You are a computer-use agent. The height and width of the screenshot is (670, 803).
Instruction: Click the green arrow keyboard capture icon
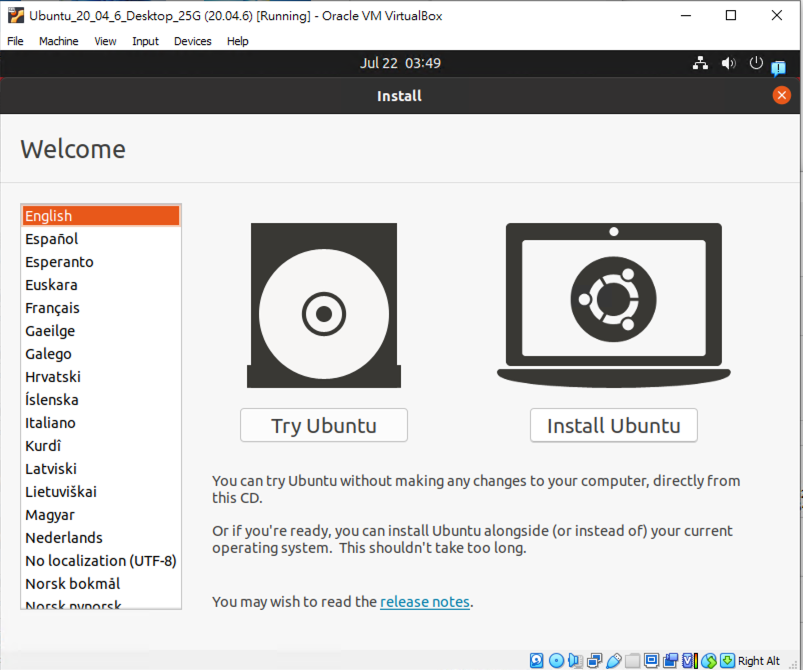[x=727, y=660]
